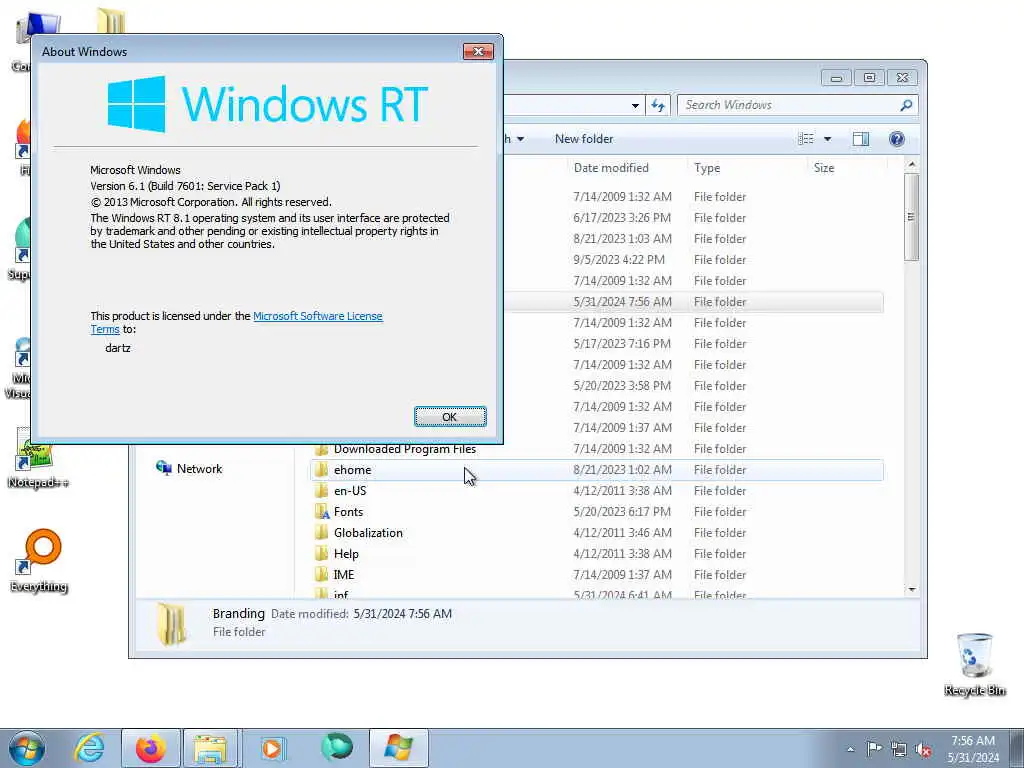Image resolution: width=1024 pixels, height=768 pixels.
Task: Select the ehome folder
Action: pyautogui.click(x=597, y=470)
